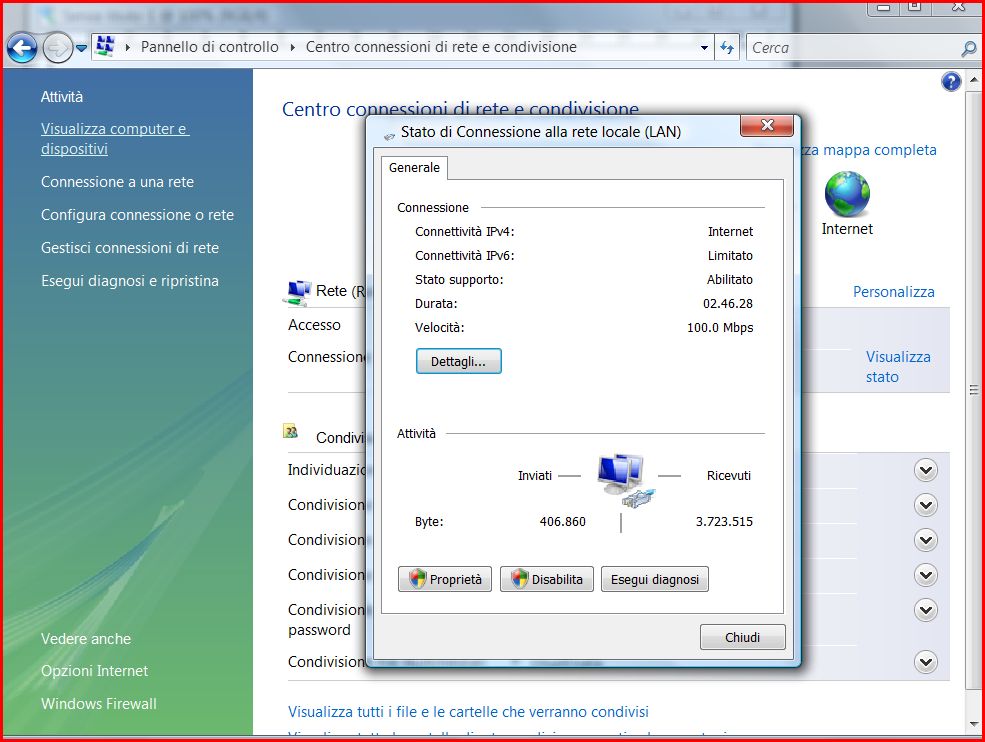Click Visualizza stato link

pos(898,366)
